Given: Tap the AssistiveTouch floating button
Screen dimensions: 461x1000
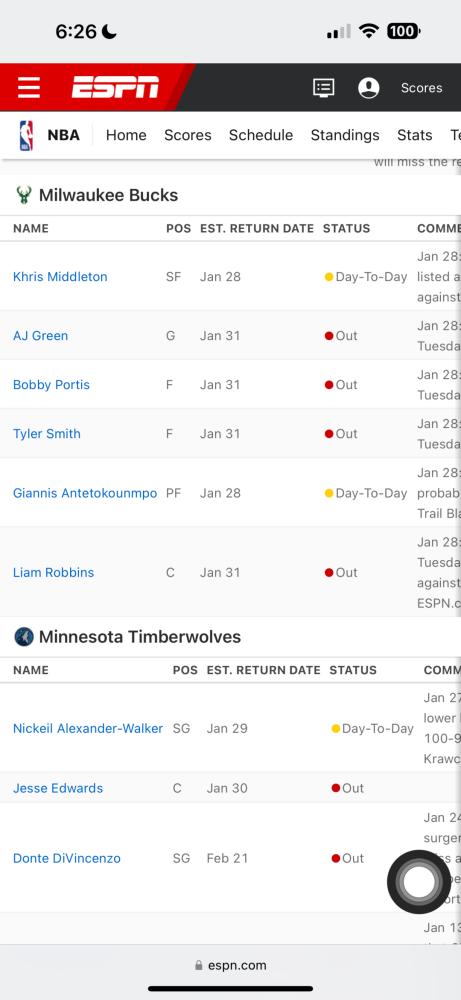Looking at the screenshot, I should (419, 882).
